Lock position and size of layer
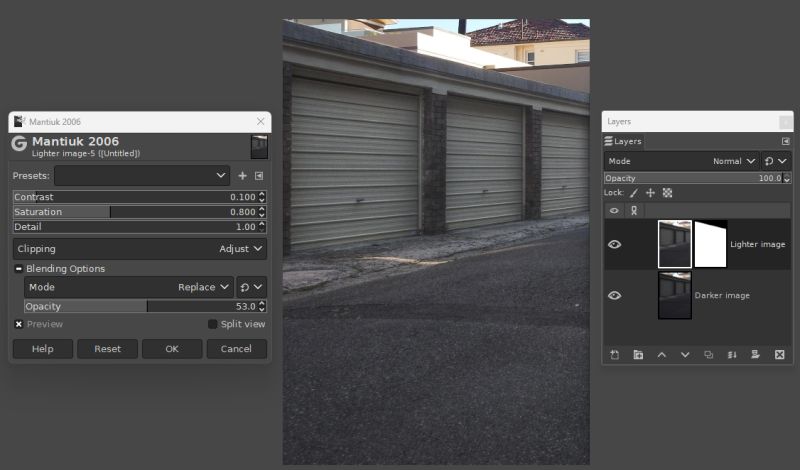Viewport: 800px width, 470px height. [651, 193]
